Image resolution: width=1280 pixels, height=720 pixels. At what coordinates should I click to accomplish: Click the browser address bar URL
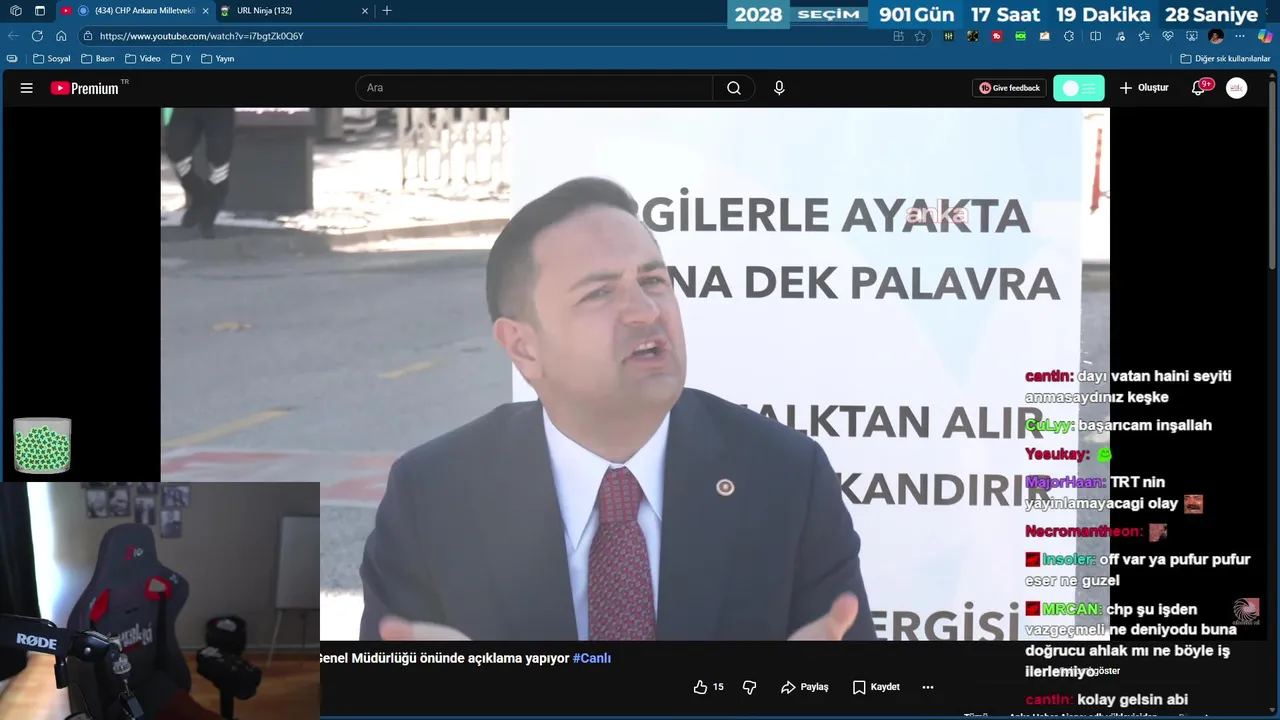(201, 36)
